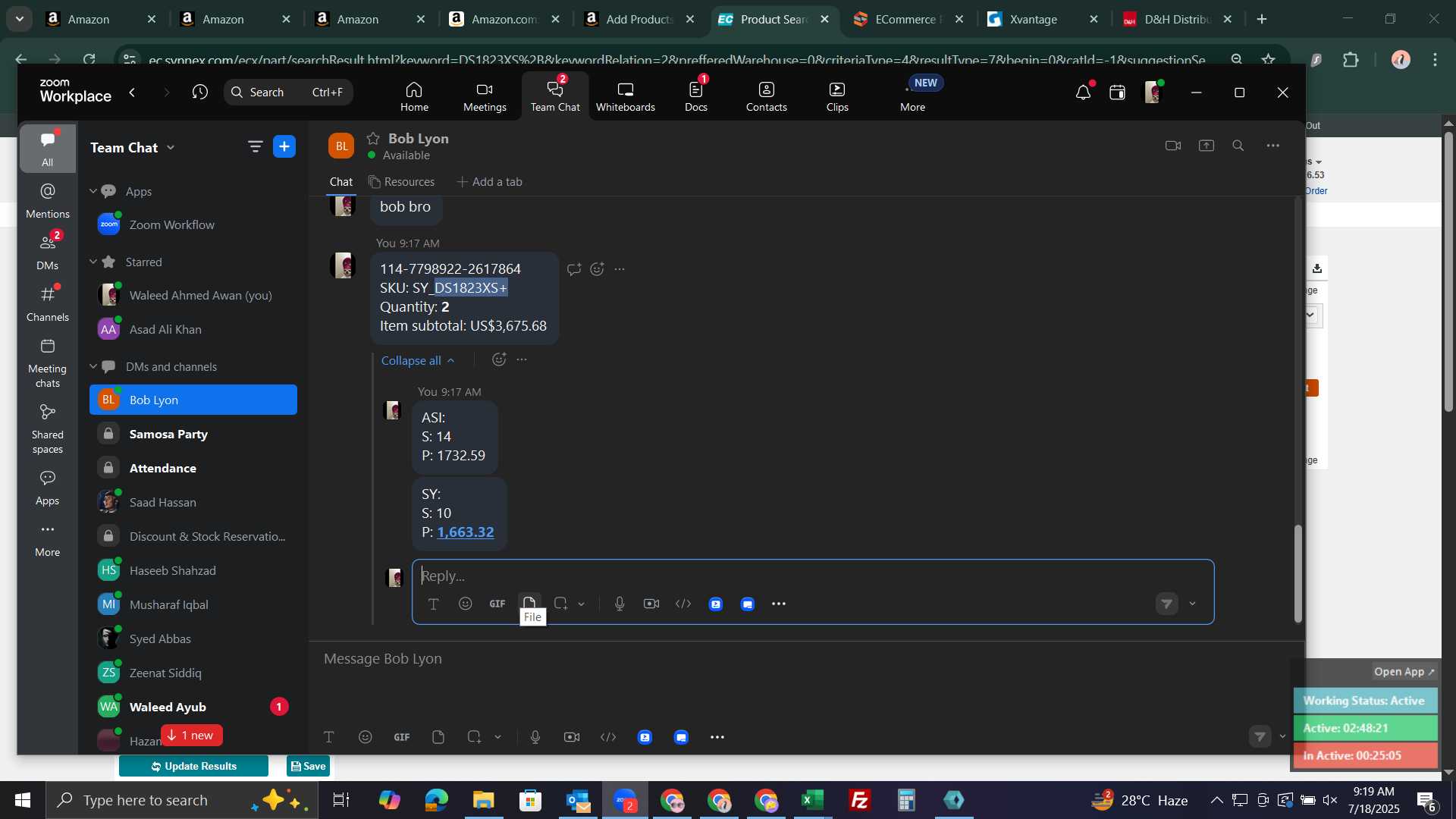The width and height of the screenshot is (1456, 819).
Task: Open emoji picker in reply toolbar
Action: click(465, 604)
